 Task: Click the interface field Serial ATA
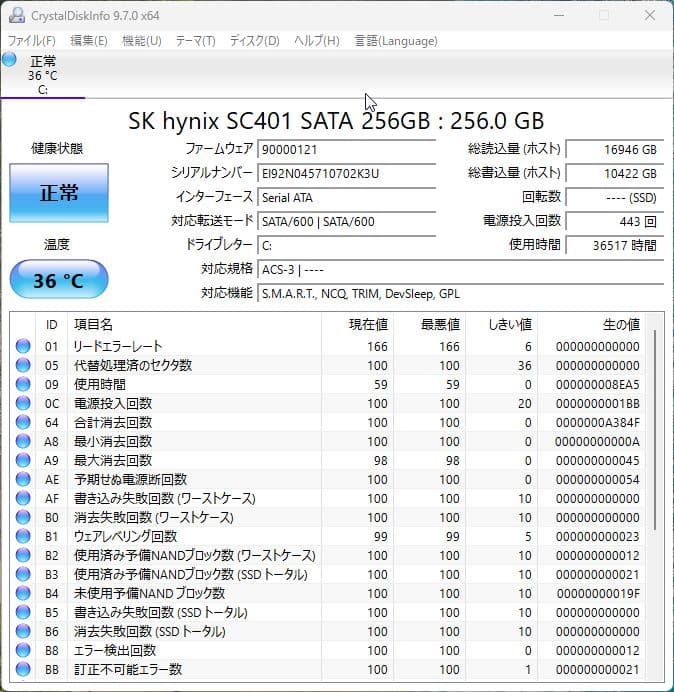[x=346, y=197]
